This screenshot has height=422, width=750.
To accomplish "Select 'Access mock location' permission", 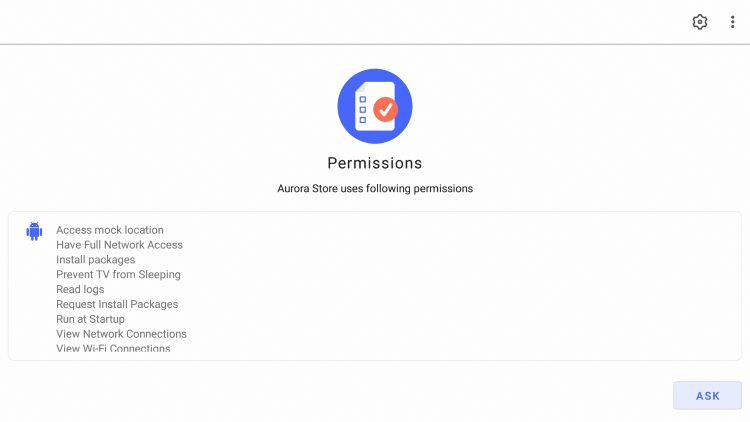I will click(x=110, y=230).
